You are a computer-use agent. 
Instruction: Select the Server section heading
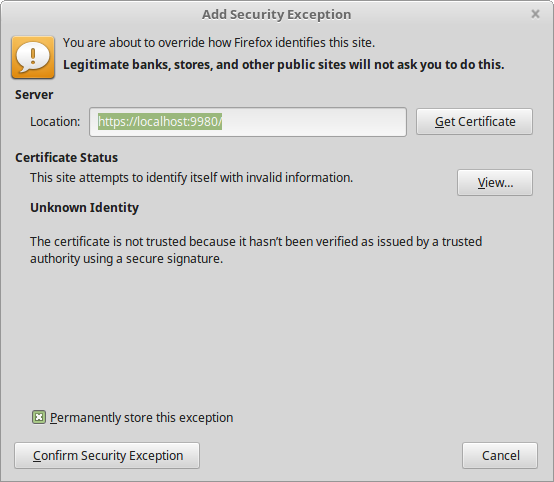click(34, 95)
